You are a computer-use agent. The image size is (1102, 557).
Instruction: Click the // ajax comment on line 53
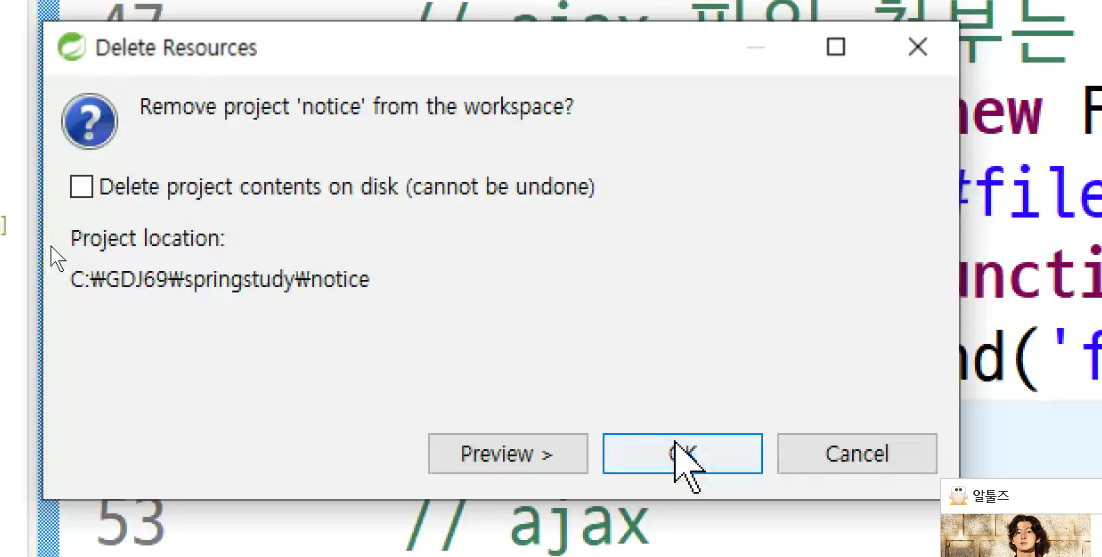[527, 523]
